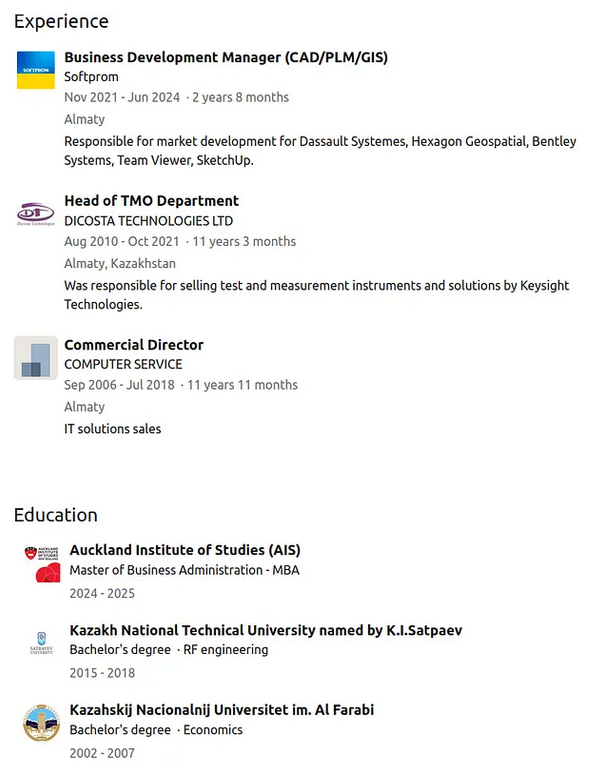Screen dimensions: 610x776
Task: Open the Head of TMO Department role
Action: (x=151, y=201)
